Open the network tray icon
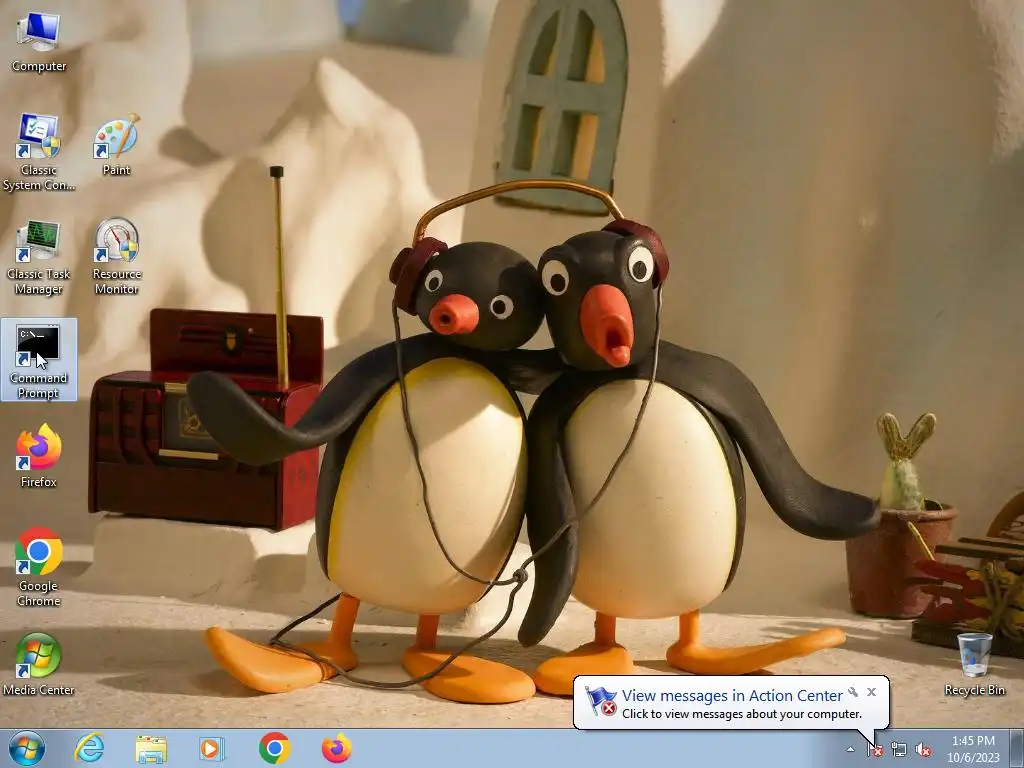This screenshot has width=1024, height=768. point(899,750)
